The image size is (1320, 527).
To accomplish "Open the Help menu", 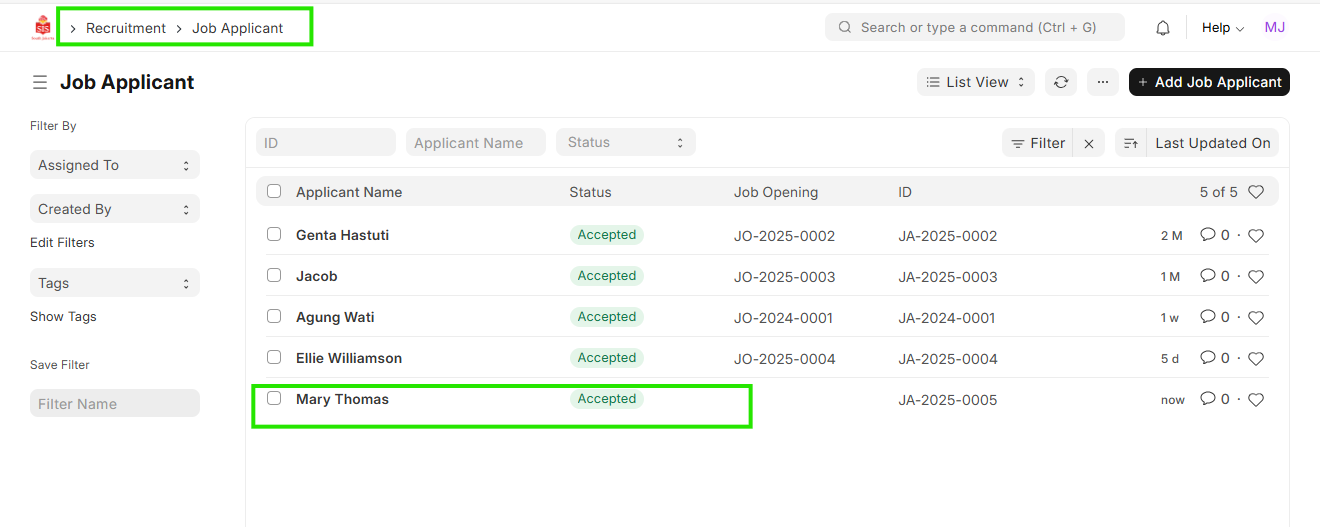I will [x=1222, y=28].
